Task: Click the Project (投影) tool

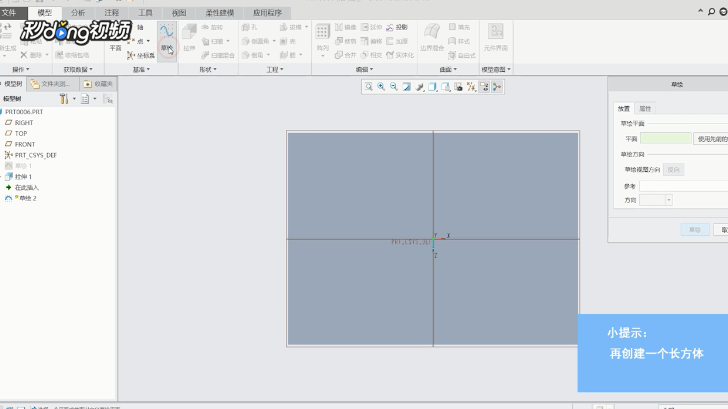Action: [397, 27]
